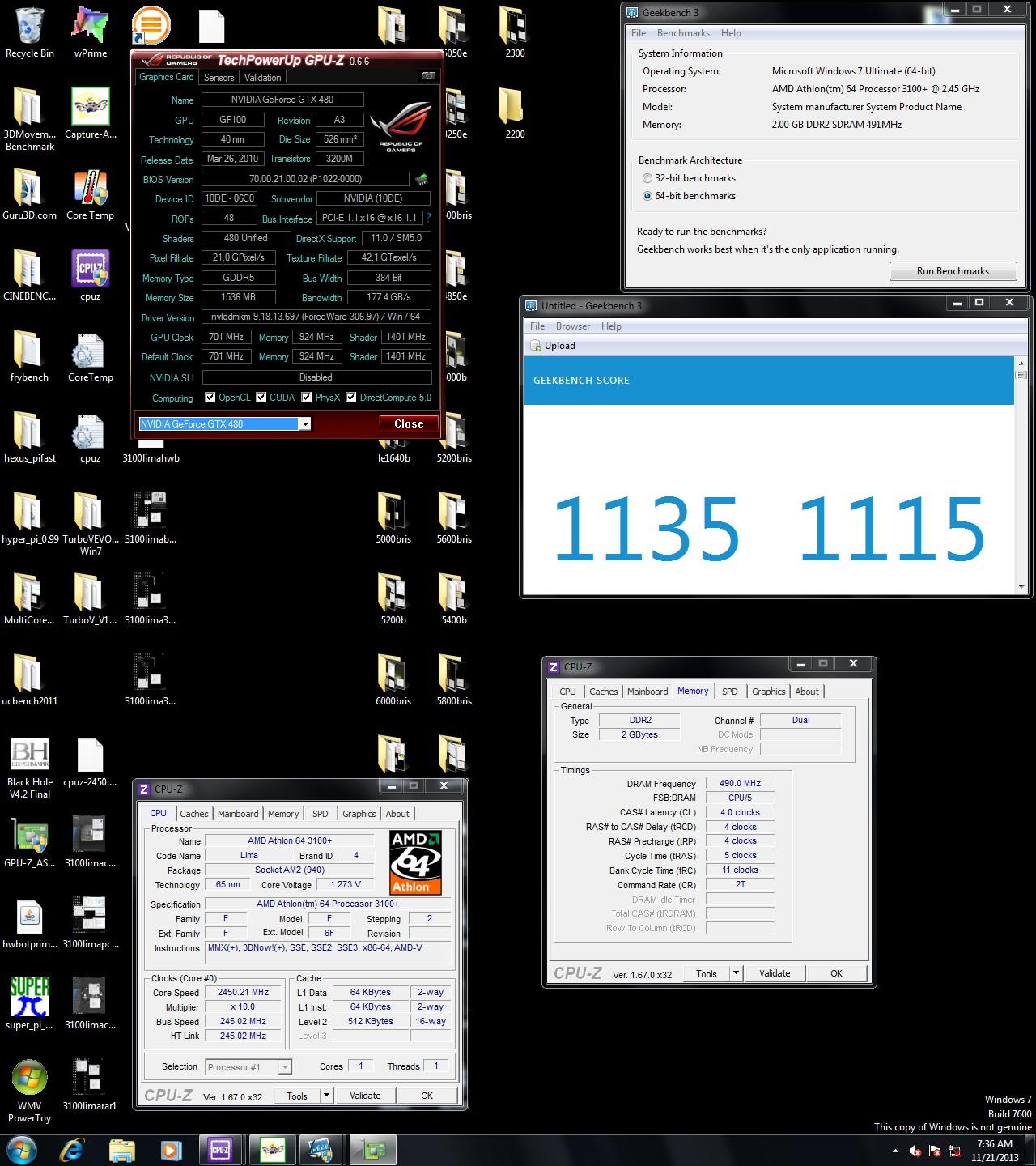Image resolution: width=1036 pixels, height=1166 pixels.
Task: Expand the Tools arrow in CPU-Z CPU window
Action: tap(326, 1096)
